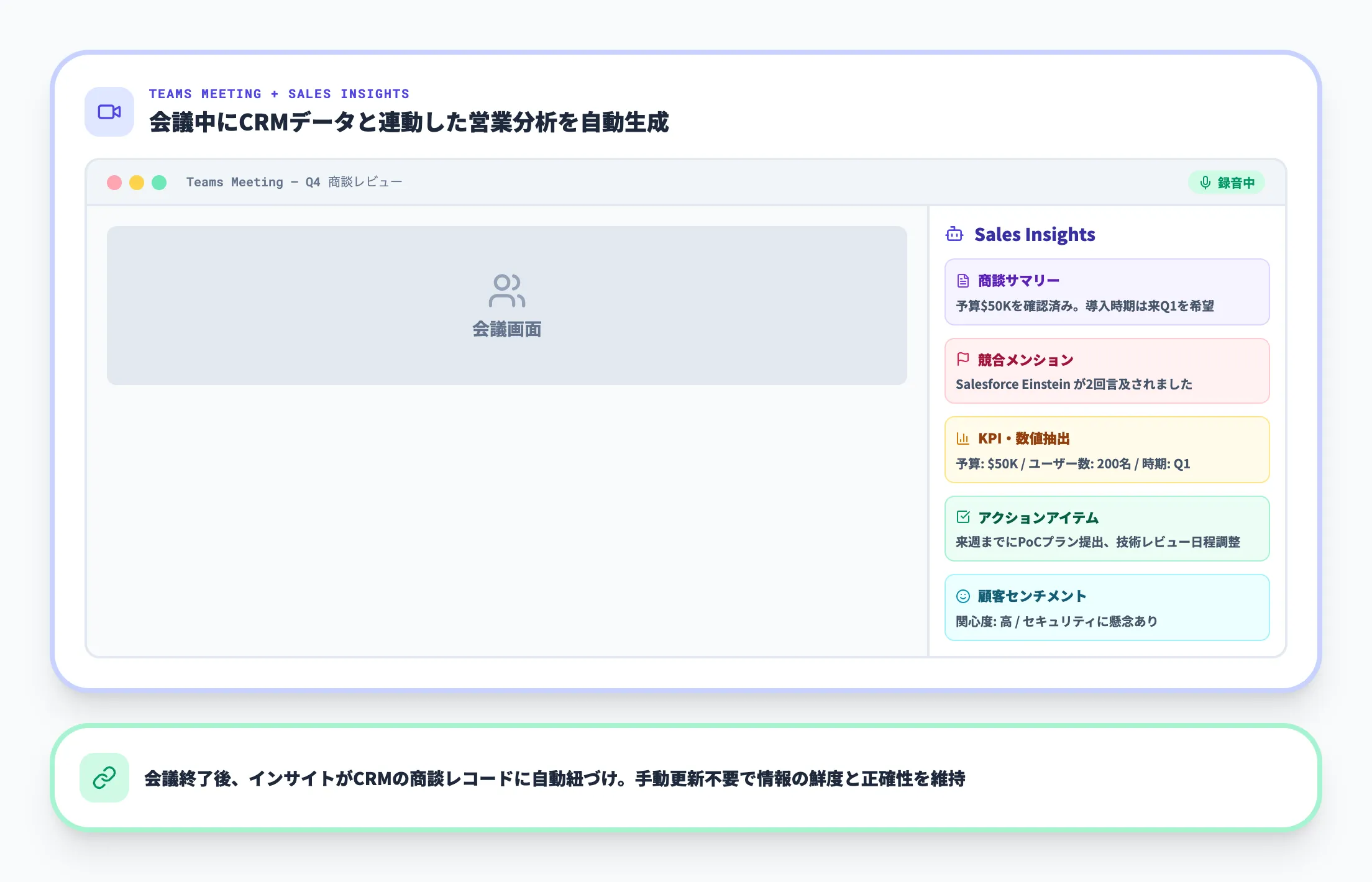This screenshot has width=1372, height=882.
Task: Click the microphone icon in the 録音中 badge
Action: (x=1204, y=183)
